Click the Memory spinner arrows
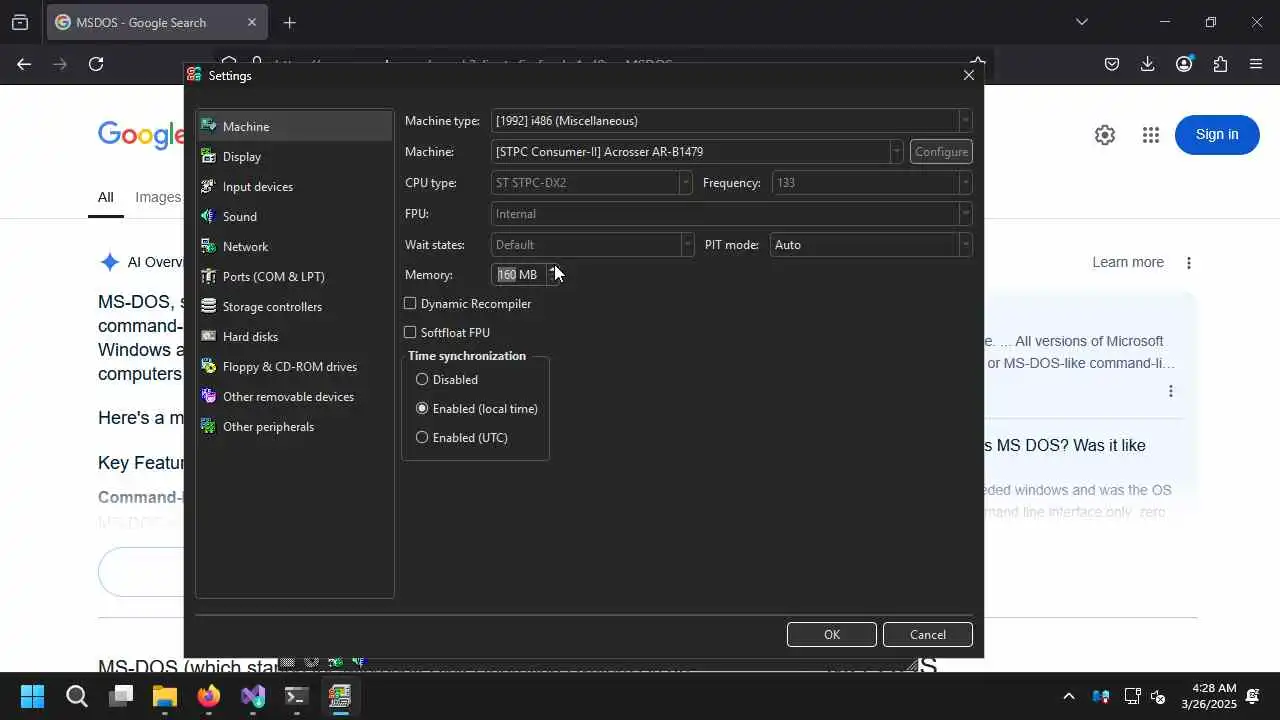 554,275
